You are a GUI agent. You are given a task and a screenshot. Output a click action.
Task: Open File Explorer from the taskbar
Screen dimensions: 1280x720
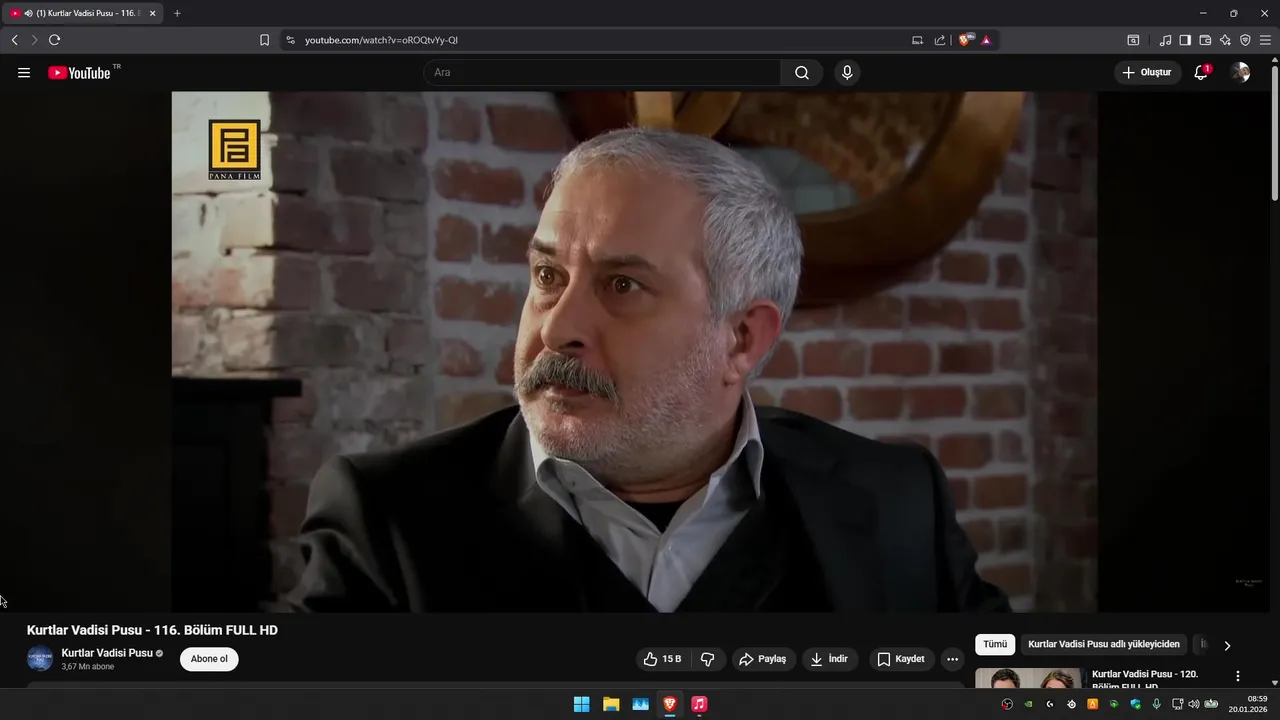[611, 704]
